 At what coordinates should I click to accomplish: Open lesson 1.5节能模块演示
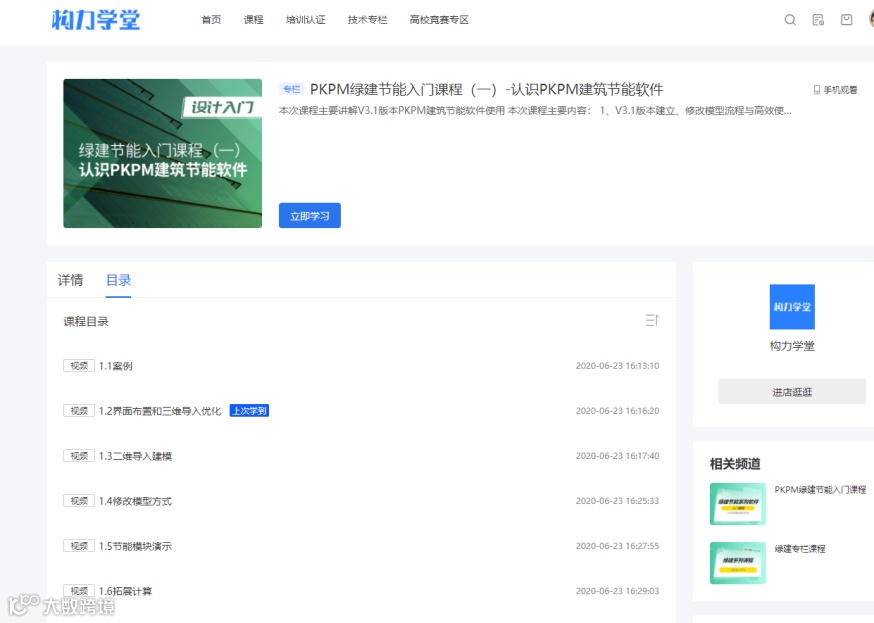coord(135,546)
